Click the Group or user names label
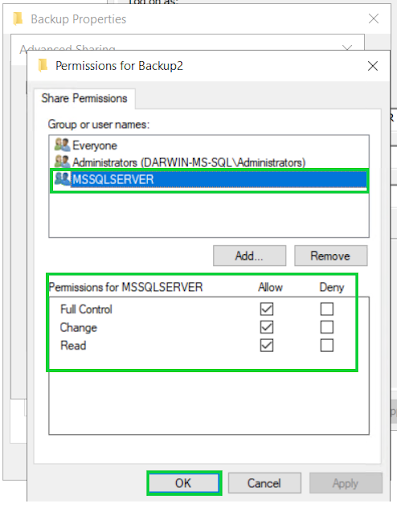The width and height of the screenshot is (397, 512). 99,125
